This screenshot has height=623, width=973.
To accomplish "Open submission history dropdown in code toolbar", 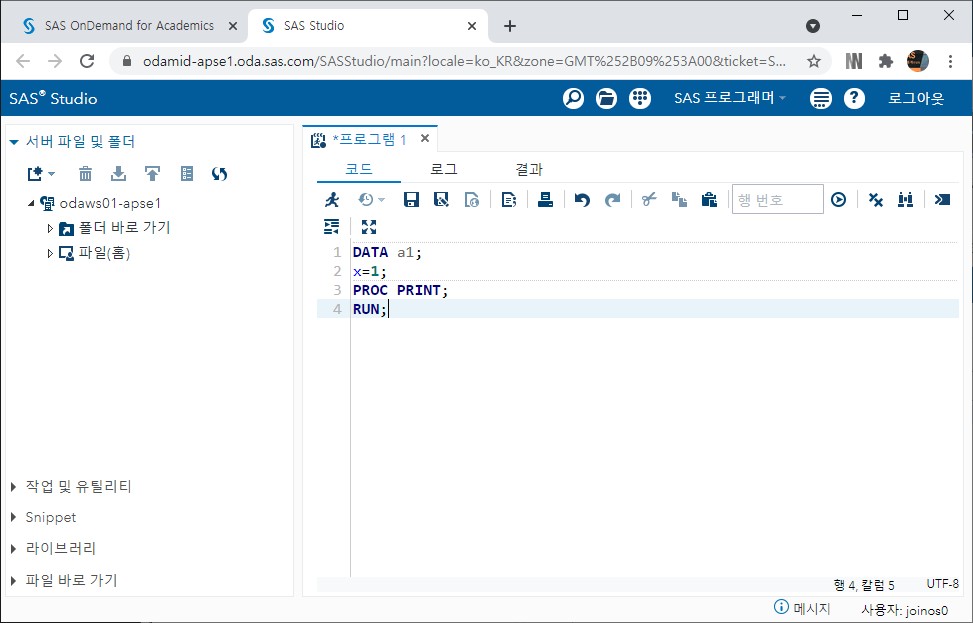I will 372,199.
